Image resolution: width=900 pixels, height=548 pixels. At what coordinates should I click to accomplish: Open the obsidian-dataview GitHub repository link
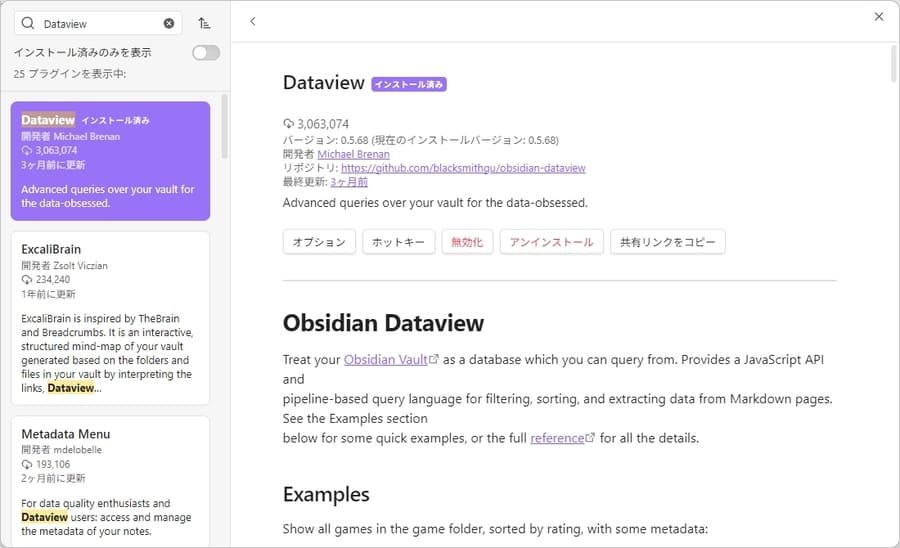(463, 168)
